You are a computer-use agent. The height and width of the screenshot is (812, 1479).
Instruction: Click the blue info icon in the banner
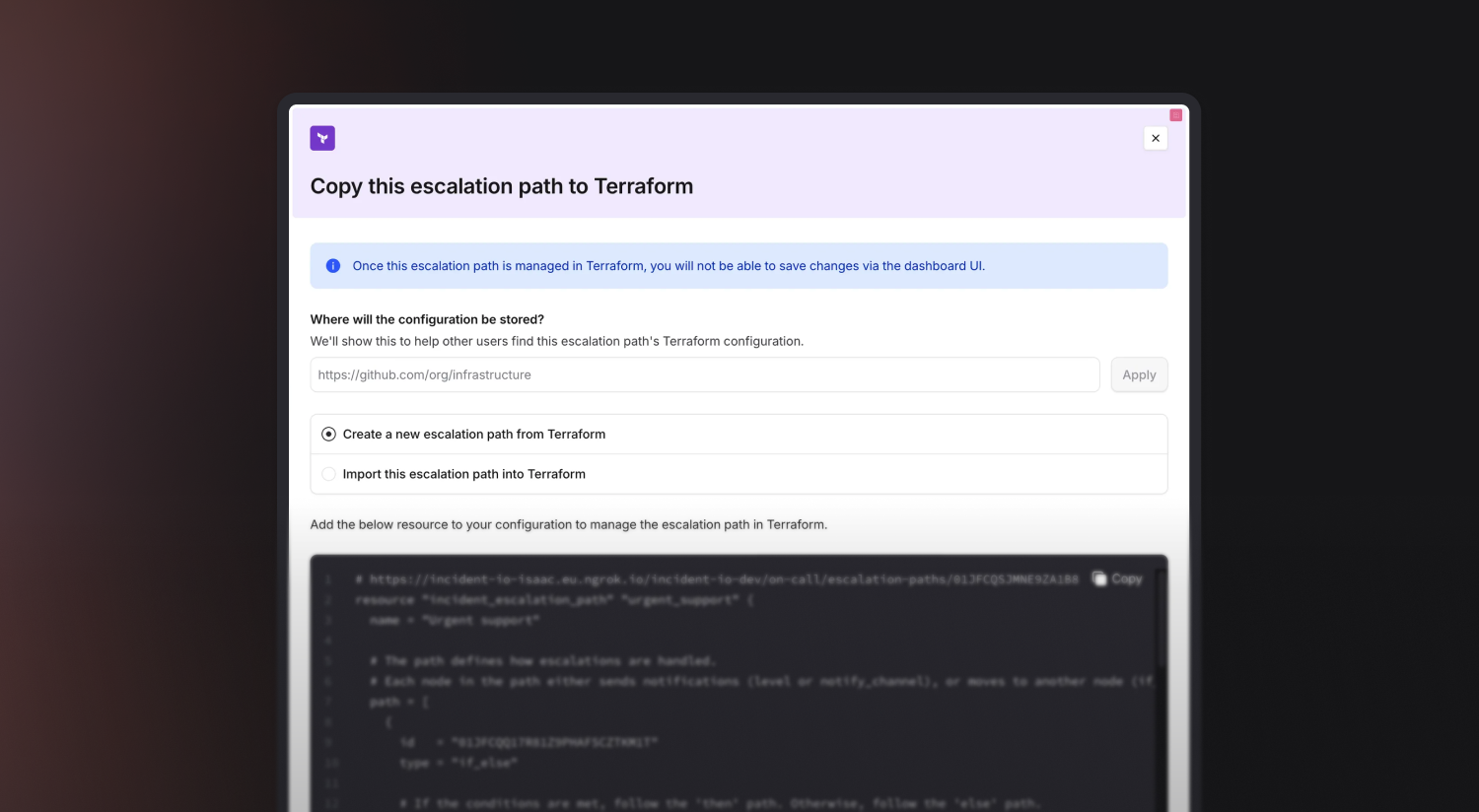(x=333, y=266)
